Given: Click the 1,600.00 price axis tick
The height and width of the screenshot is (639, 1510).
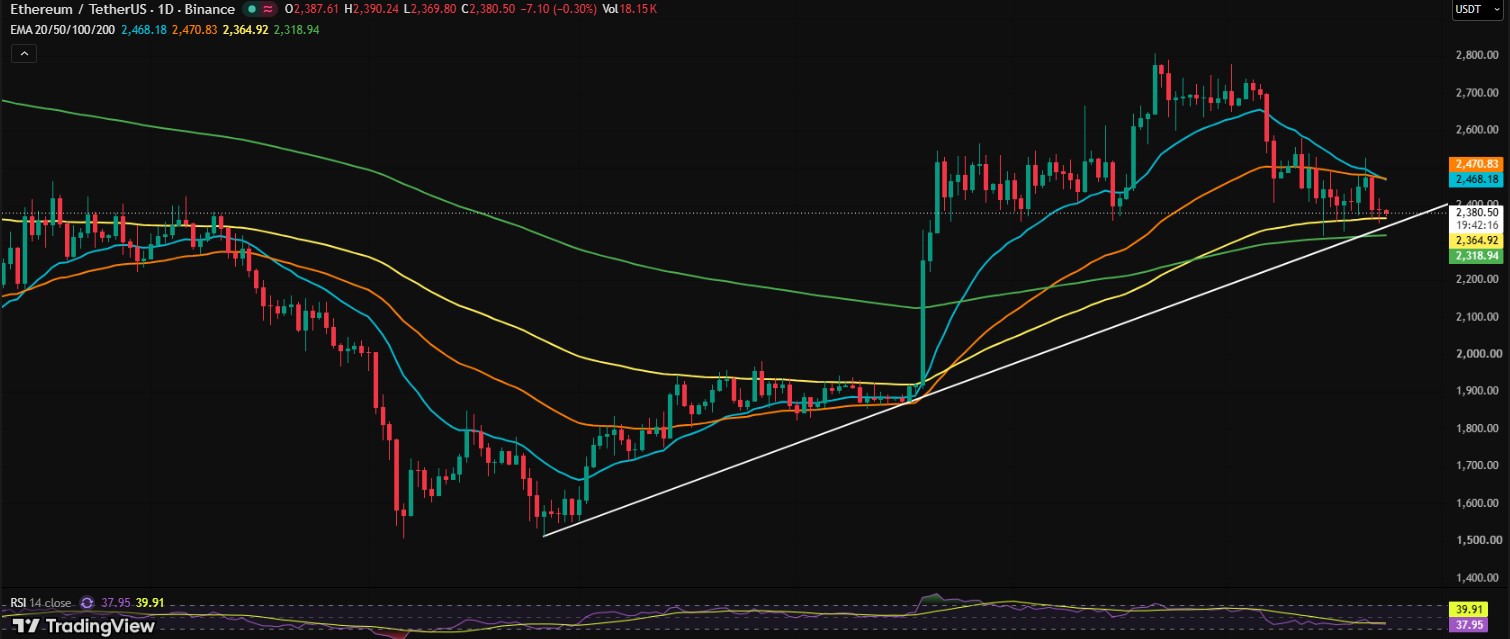Looking at the screenshot, I should point(1476,503).
